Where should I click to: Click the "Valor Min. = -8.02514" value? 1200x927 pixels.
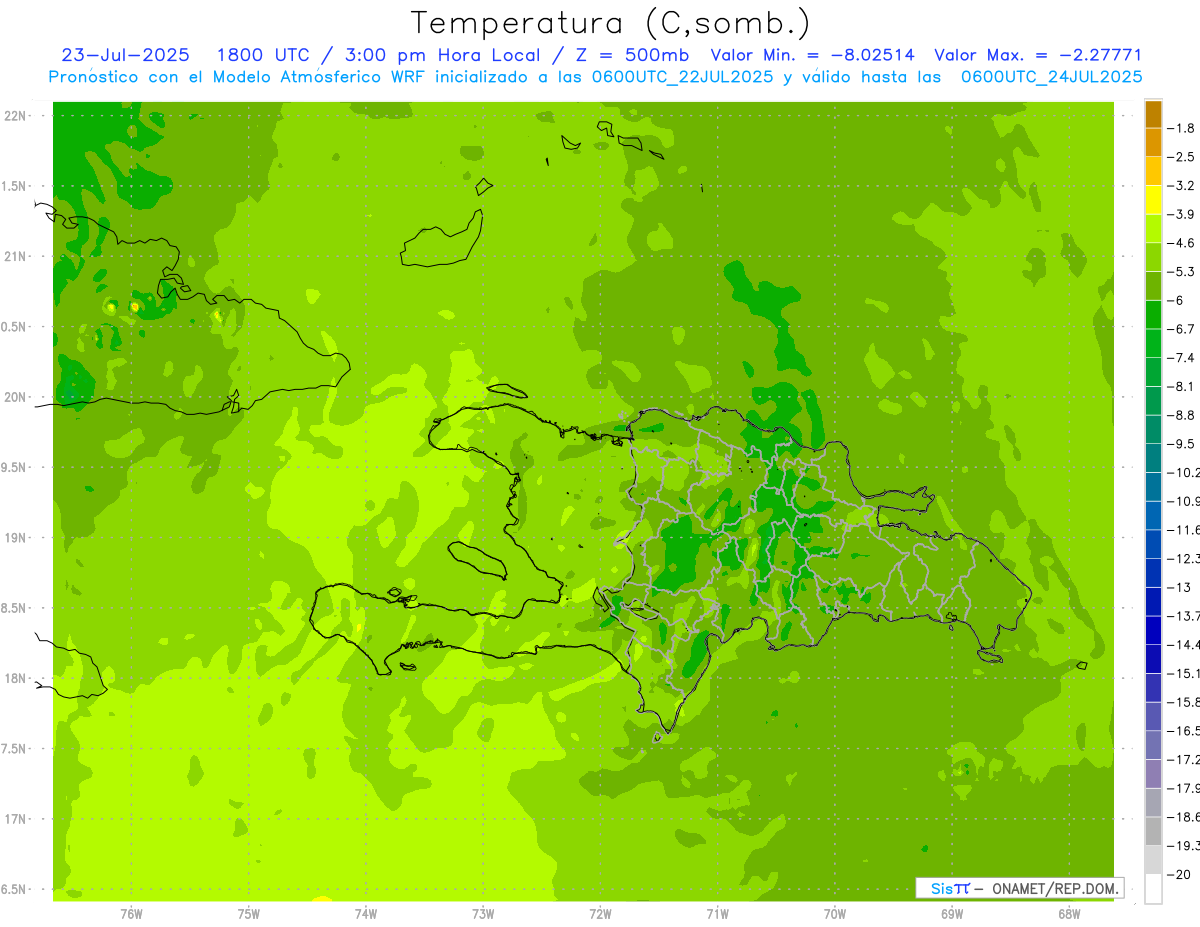(812, 55)
